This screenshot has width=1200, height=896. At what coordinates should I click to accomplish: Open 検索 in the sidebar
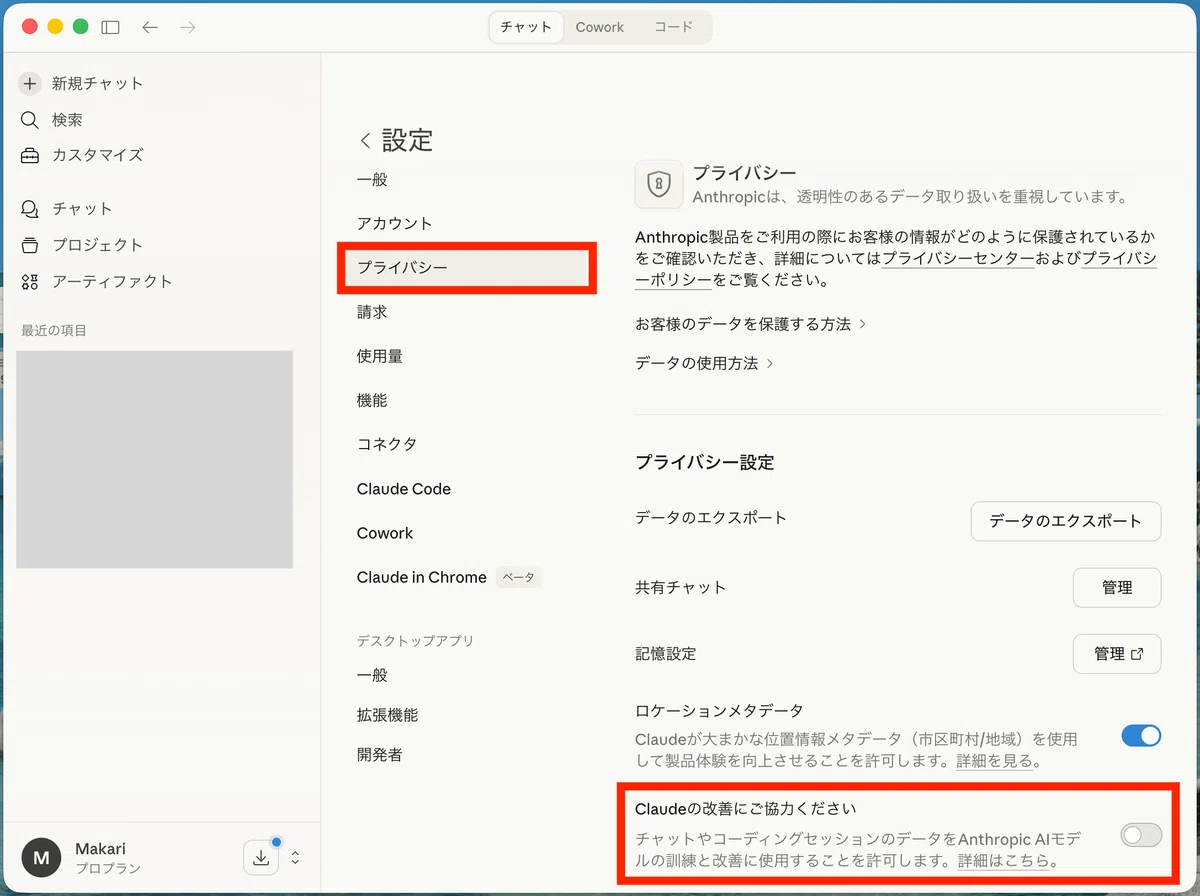click(67, 120)
